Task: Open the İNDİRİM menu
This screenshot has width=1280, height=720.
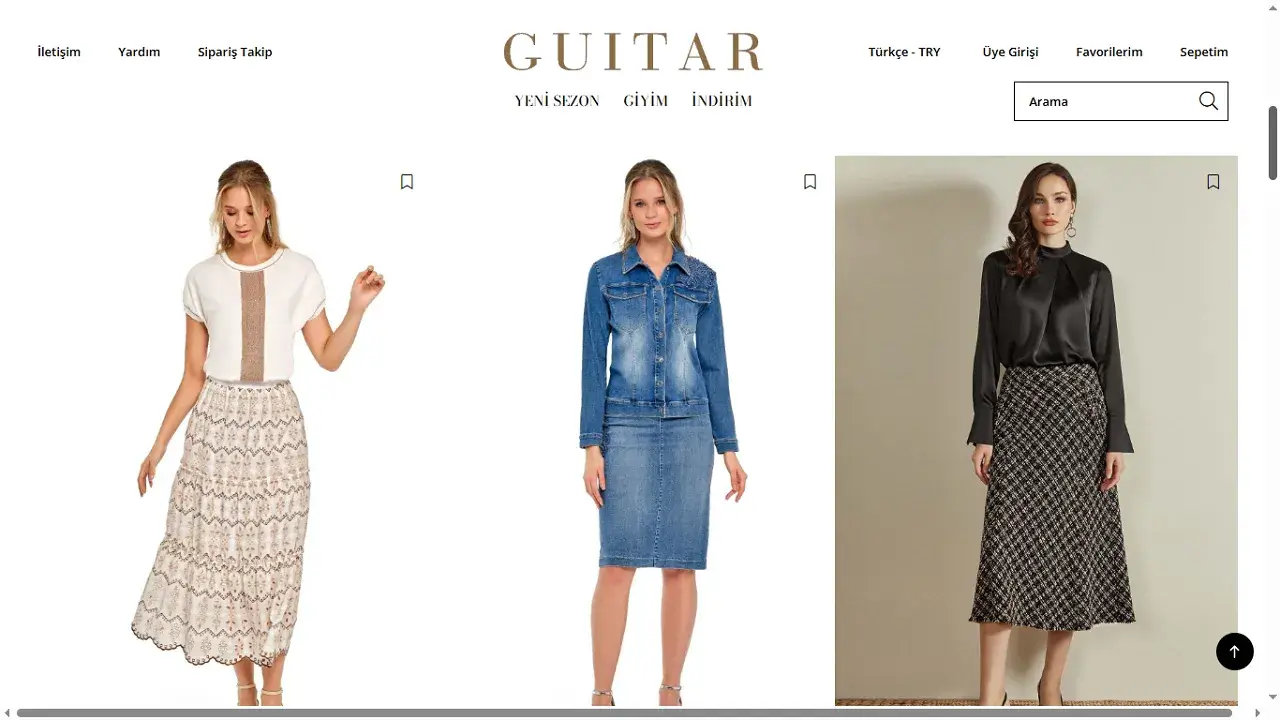Action: coord(721,101)
